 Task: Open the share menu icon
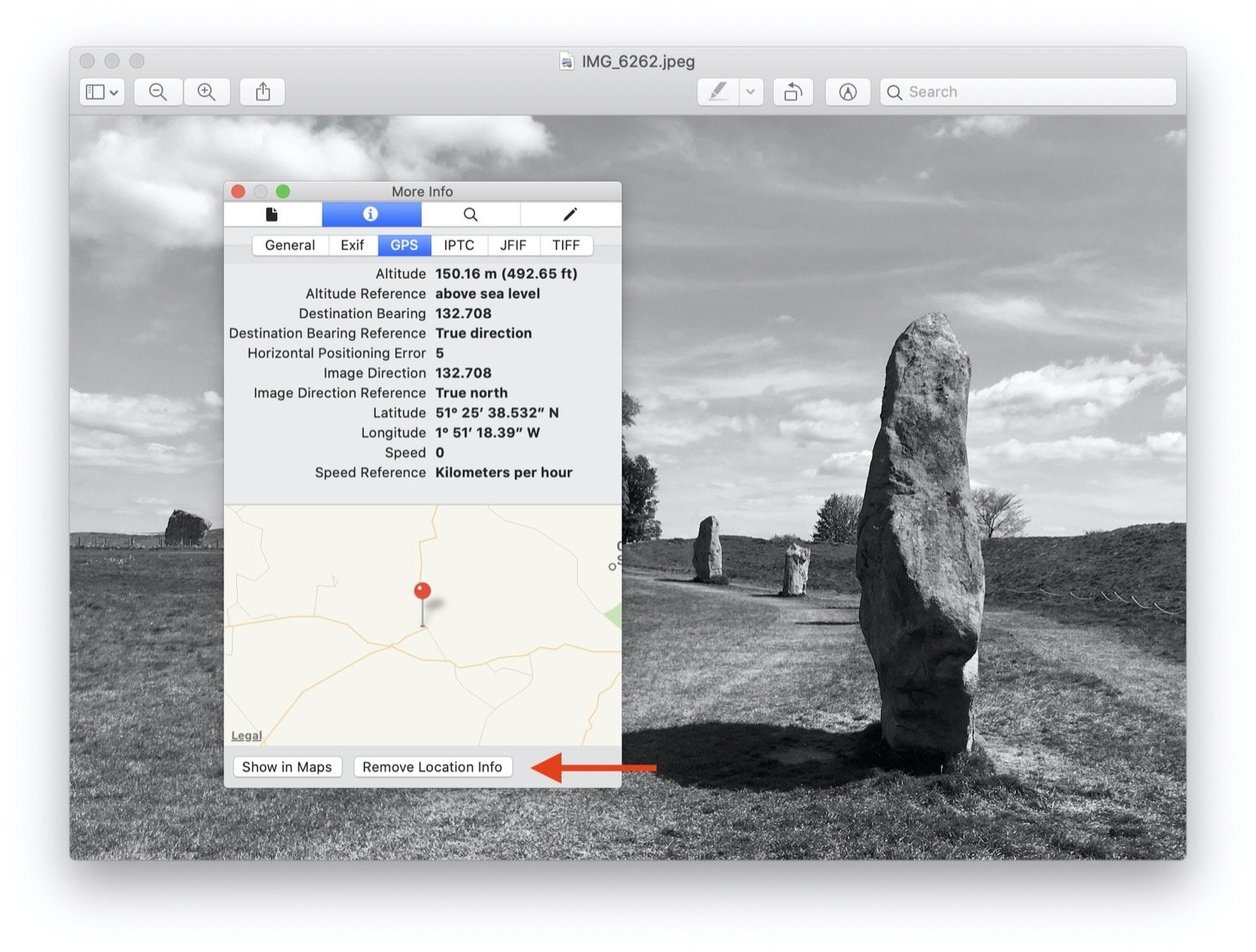tap(261, 91)
